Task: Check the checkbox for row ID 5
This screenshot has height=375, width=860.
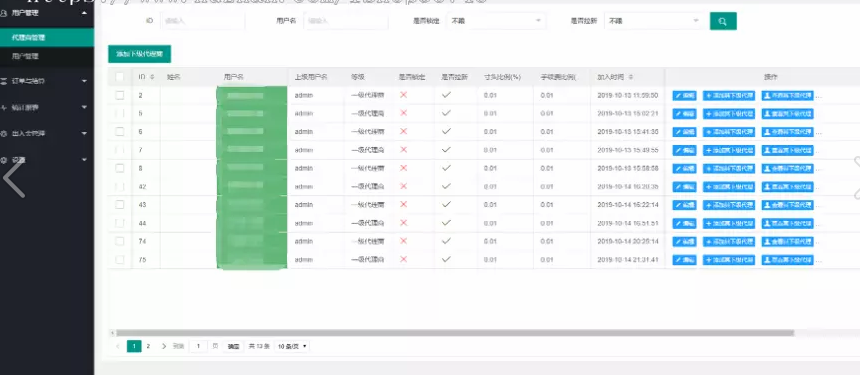Action: 120,113
